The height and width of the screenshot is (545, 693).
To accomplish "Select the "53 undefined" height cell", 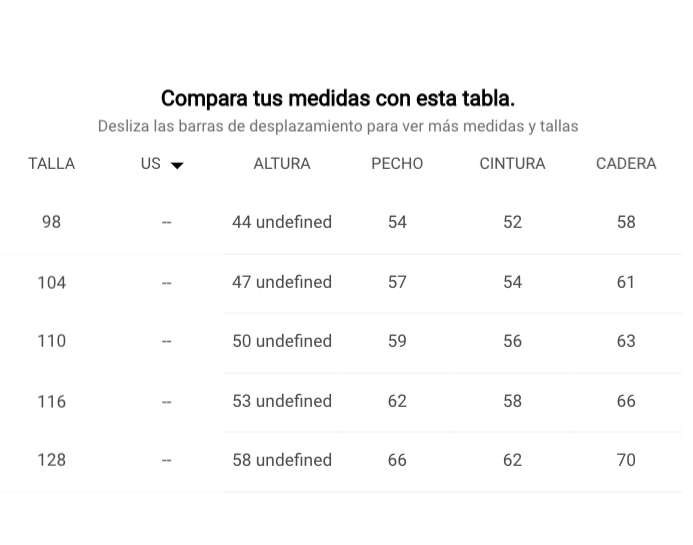I will pos(282,401).
